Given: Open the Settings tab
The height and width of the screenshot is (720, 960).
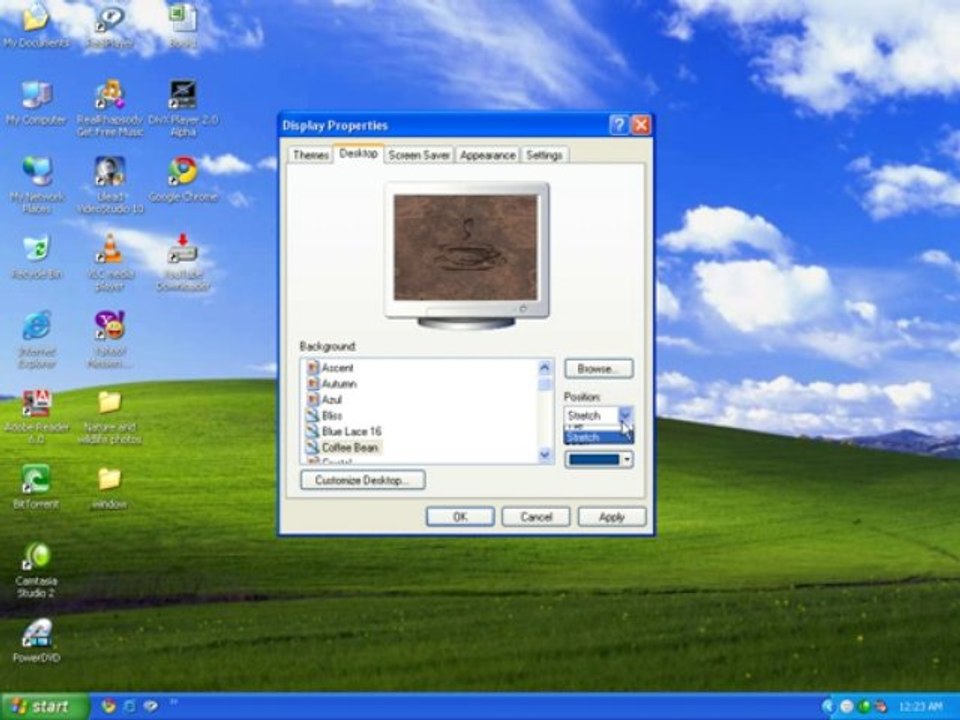Looking at the screenshot, I should (x=544, y=155).
